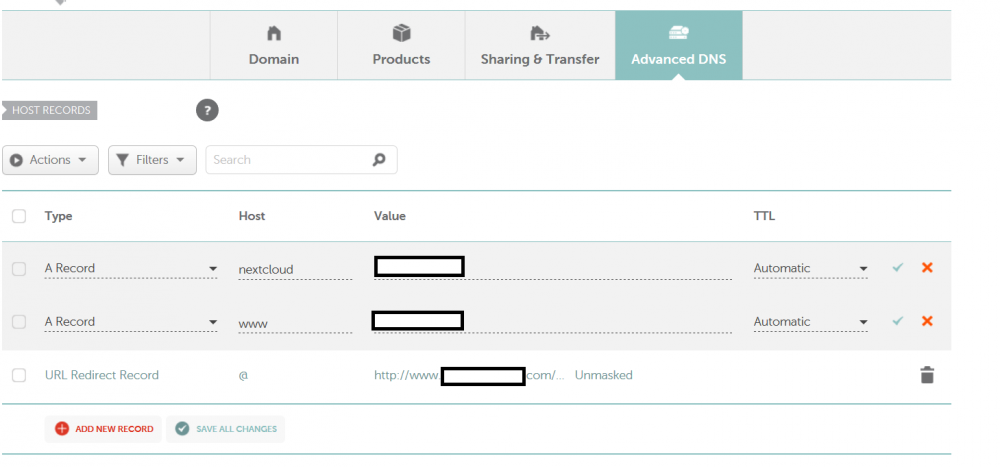Click the Unmasked redirect setting text
The image size is (1000, 467).
click(x=603, y=375)
